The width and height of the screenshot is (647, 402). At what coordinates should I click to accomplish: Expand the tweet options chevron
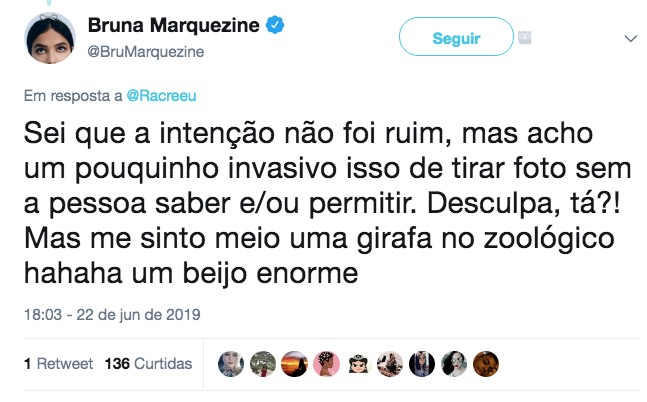[630, 39]
